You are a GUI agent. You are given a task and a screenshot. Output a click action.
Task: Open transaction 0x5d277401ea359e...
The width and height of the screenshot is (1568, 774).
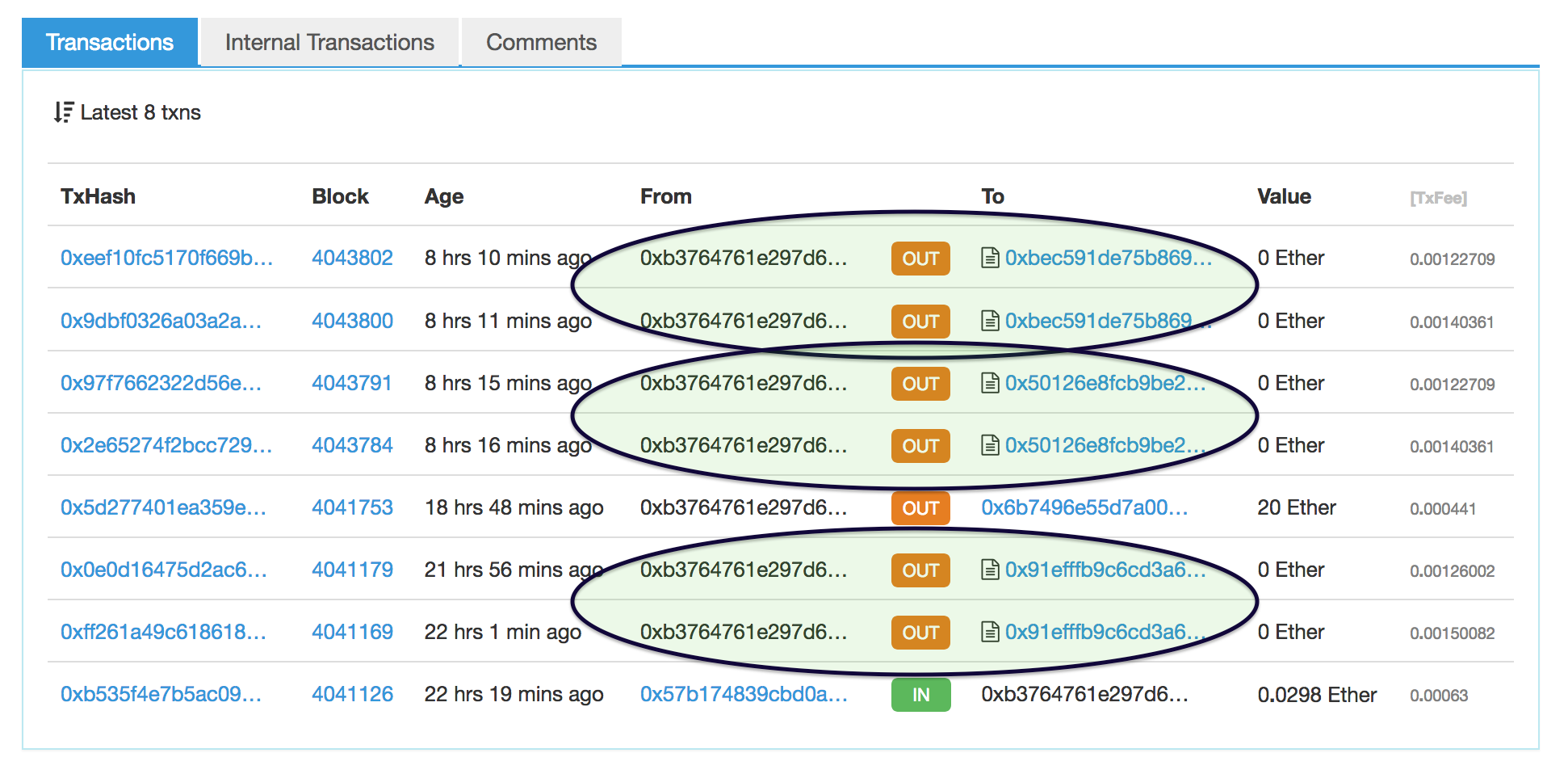coord(164,507)
